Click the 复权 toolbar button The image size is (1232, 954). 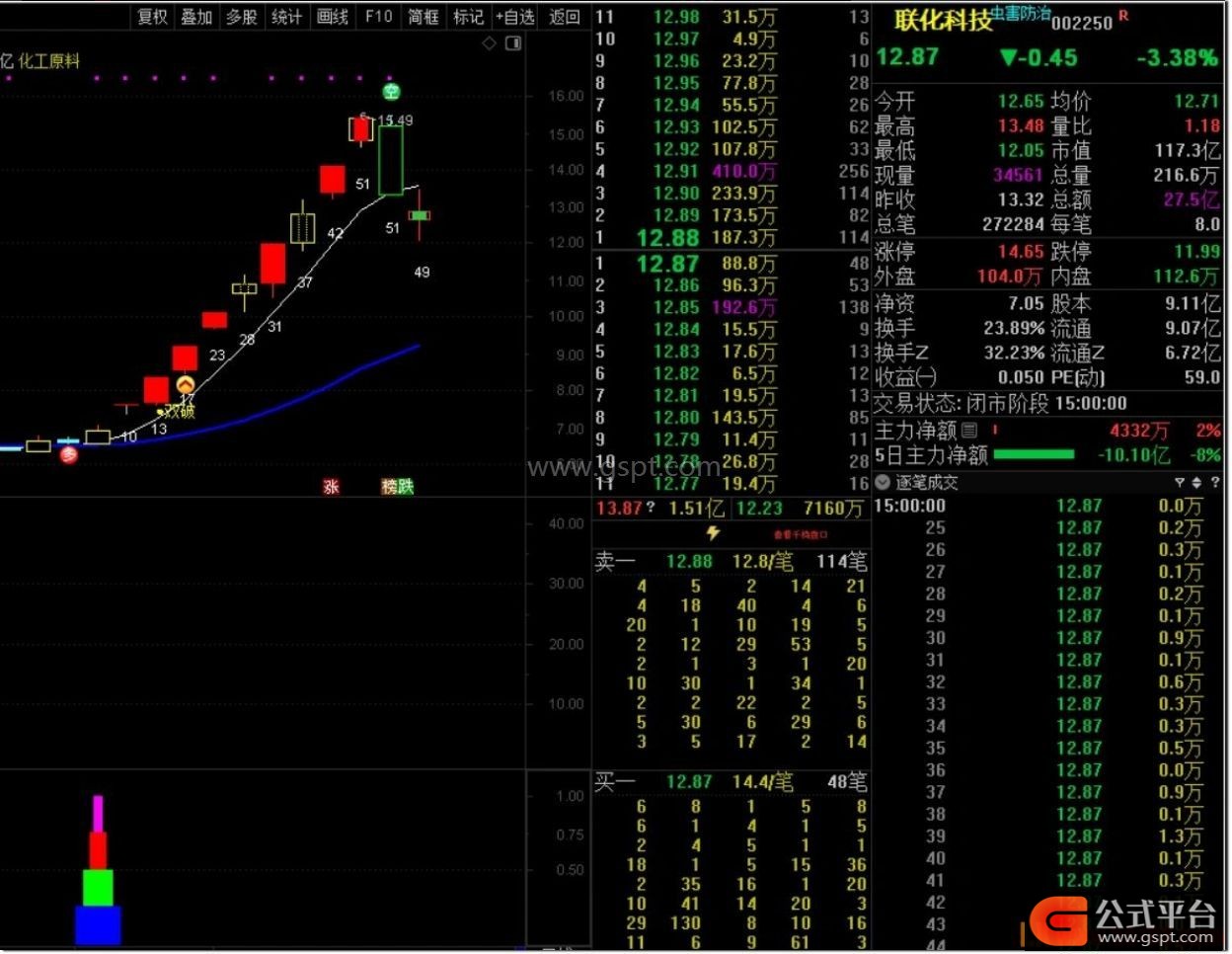(153, 17)
